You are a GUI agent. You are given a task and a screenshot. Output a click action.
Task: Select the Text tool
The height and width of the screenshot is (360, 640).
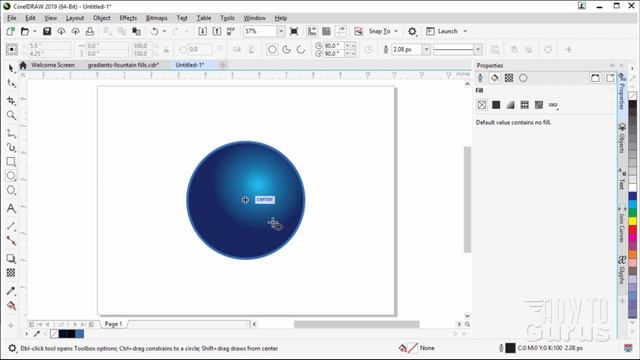11,209
